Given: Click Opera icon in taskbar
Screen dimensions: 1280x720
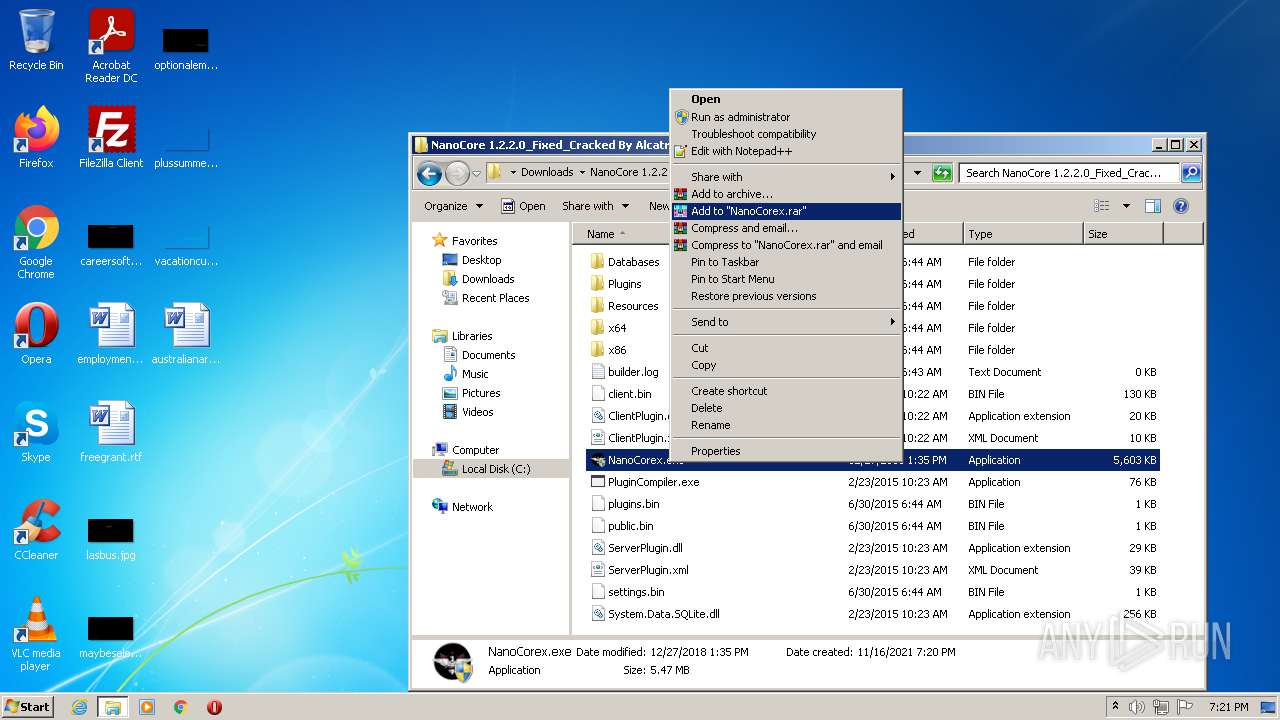Looking at the screenshot, I should coord(214,707).
